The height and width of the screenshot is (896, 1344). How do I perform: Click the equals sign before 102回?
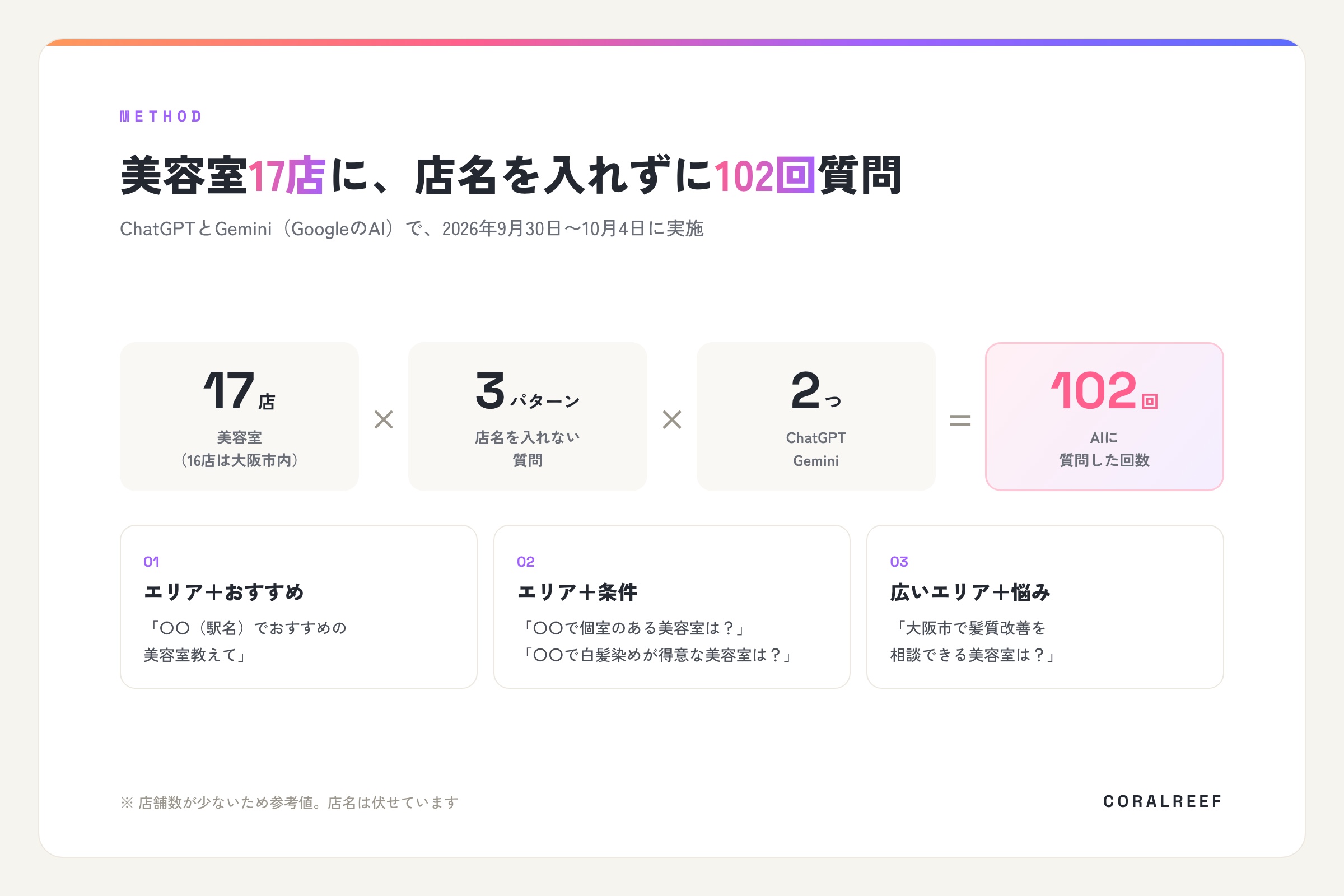[960, 421]
